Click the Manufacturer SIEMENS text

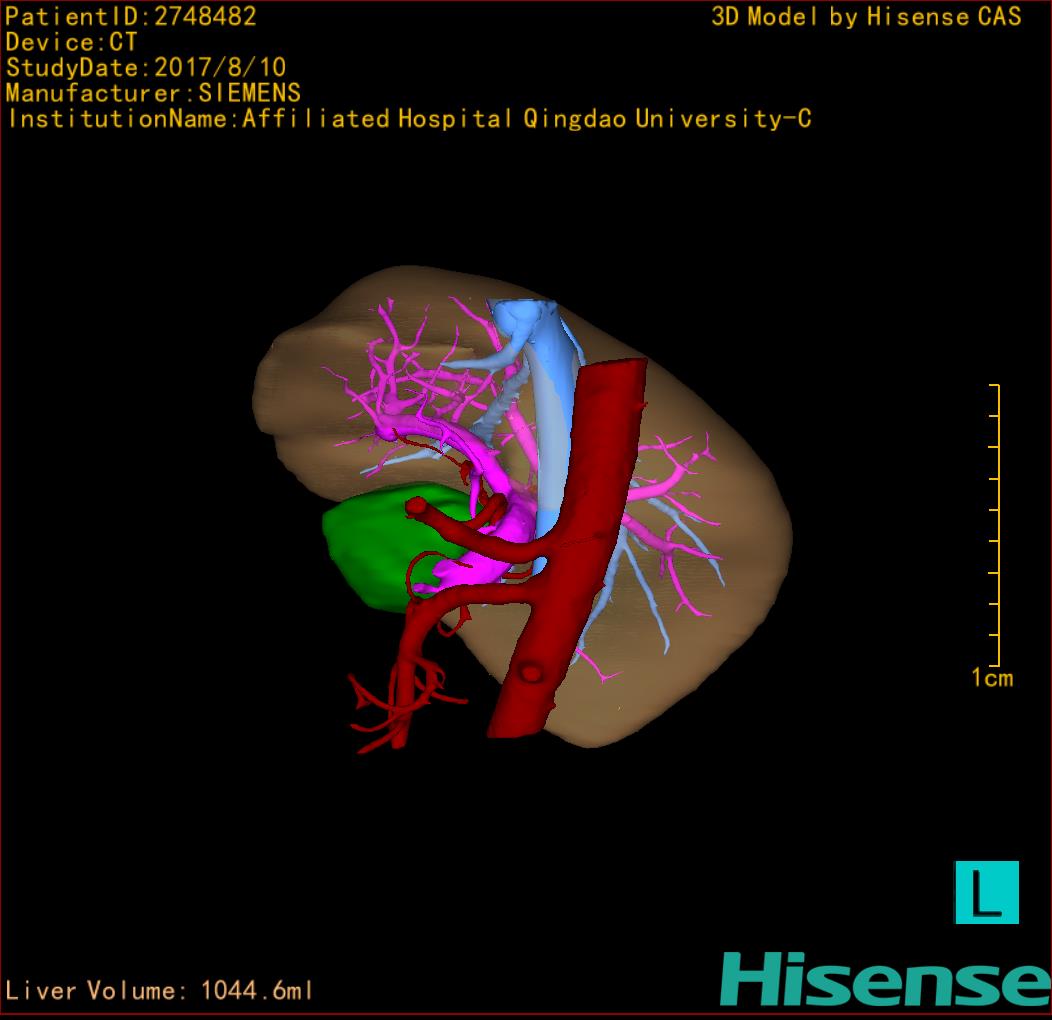153,93
